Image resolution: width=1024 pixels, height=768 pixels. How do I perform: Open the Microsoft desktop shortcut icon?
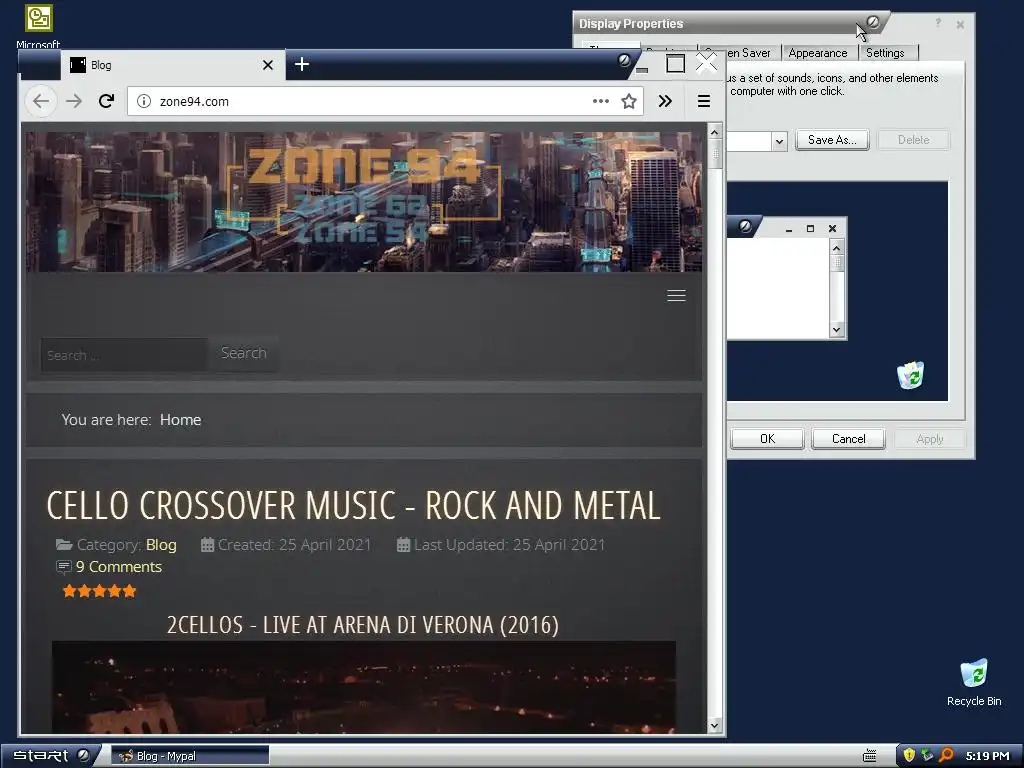39,26
